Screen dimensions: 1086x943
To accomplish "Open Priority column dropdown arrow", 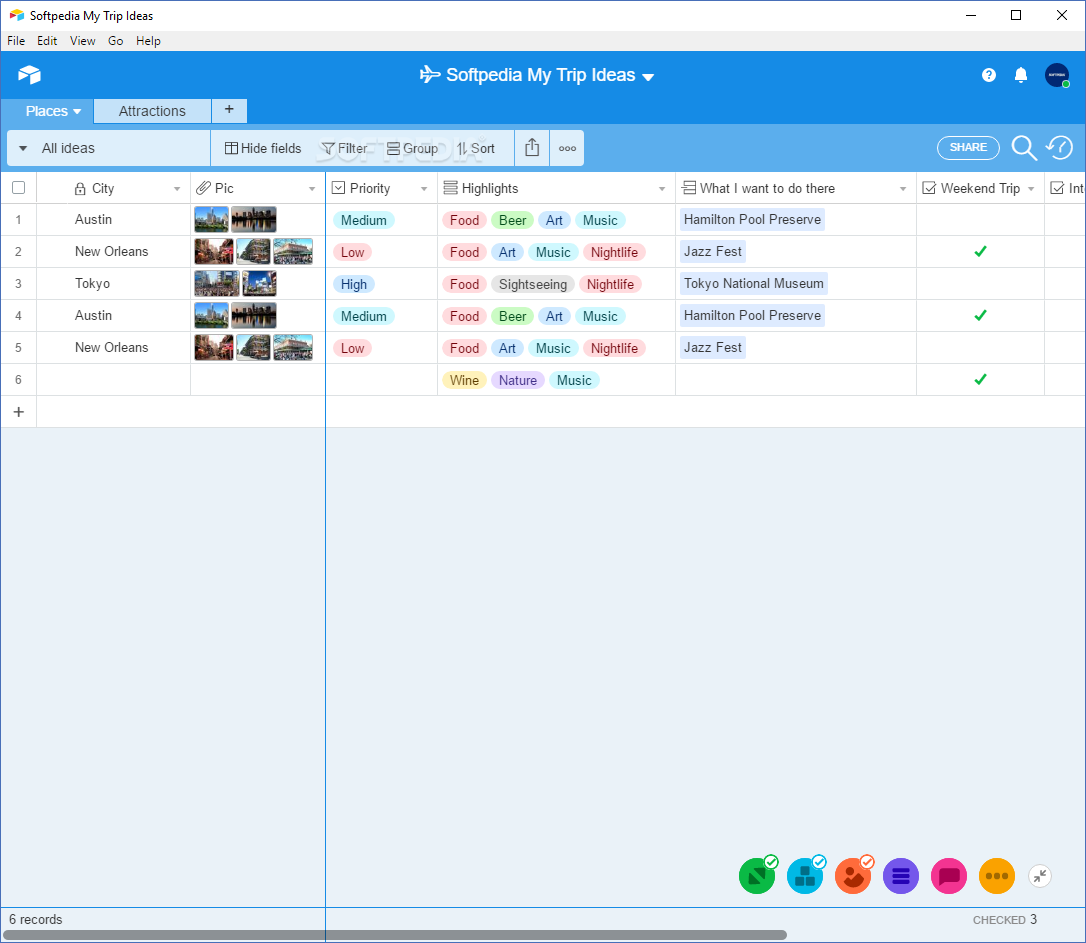I will pos(424,189).
